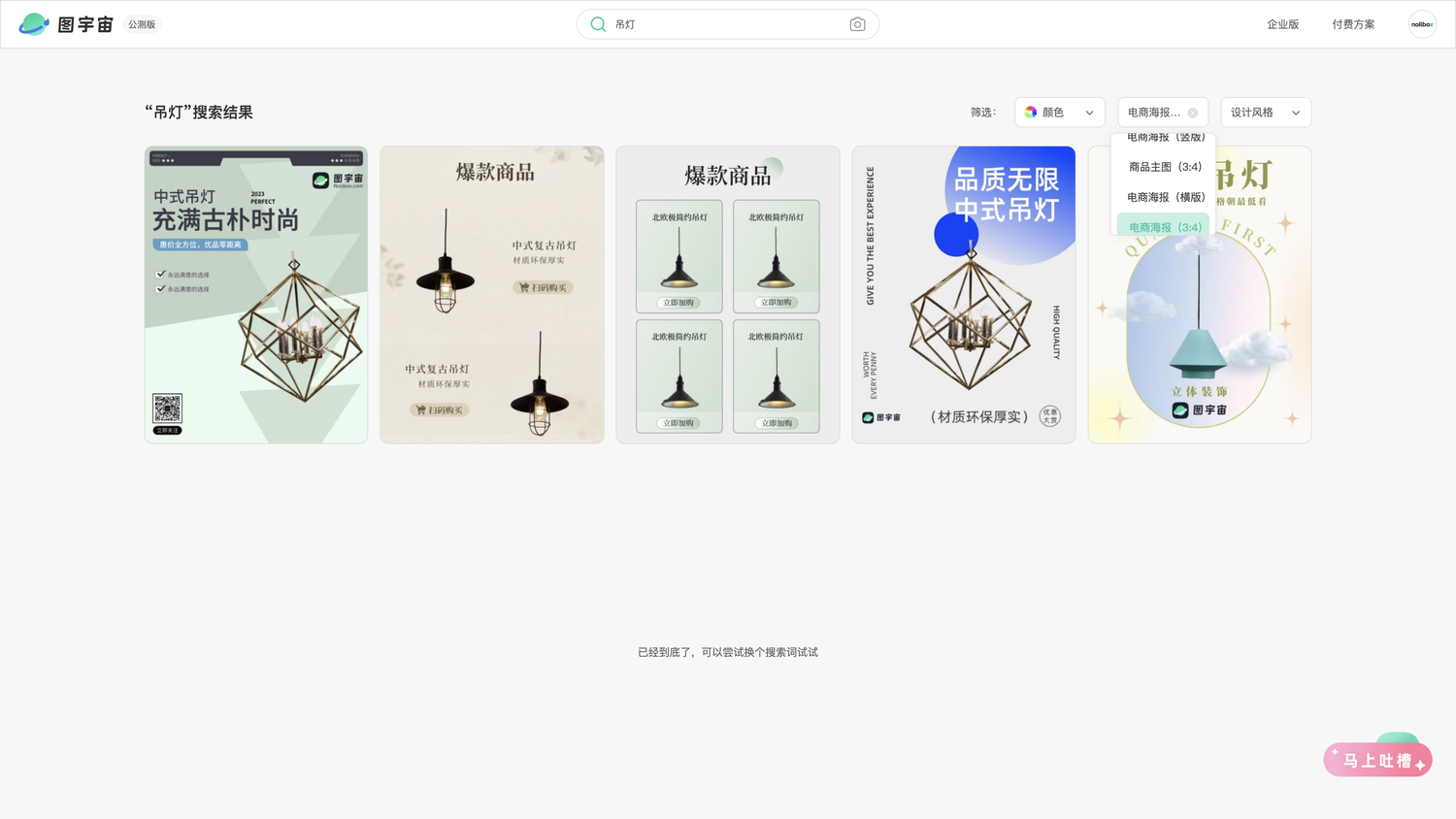Clear the 电商海报 filter with x icon
The image size is (1456, 819).
[1193, 113]
